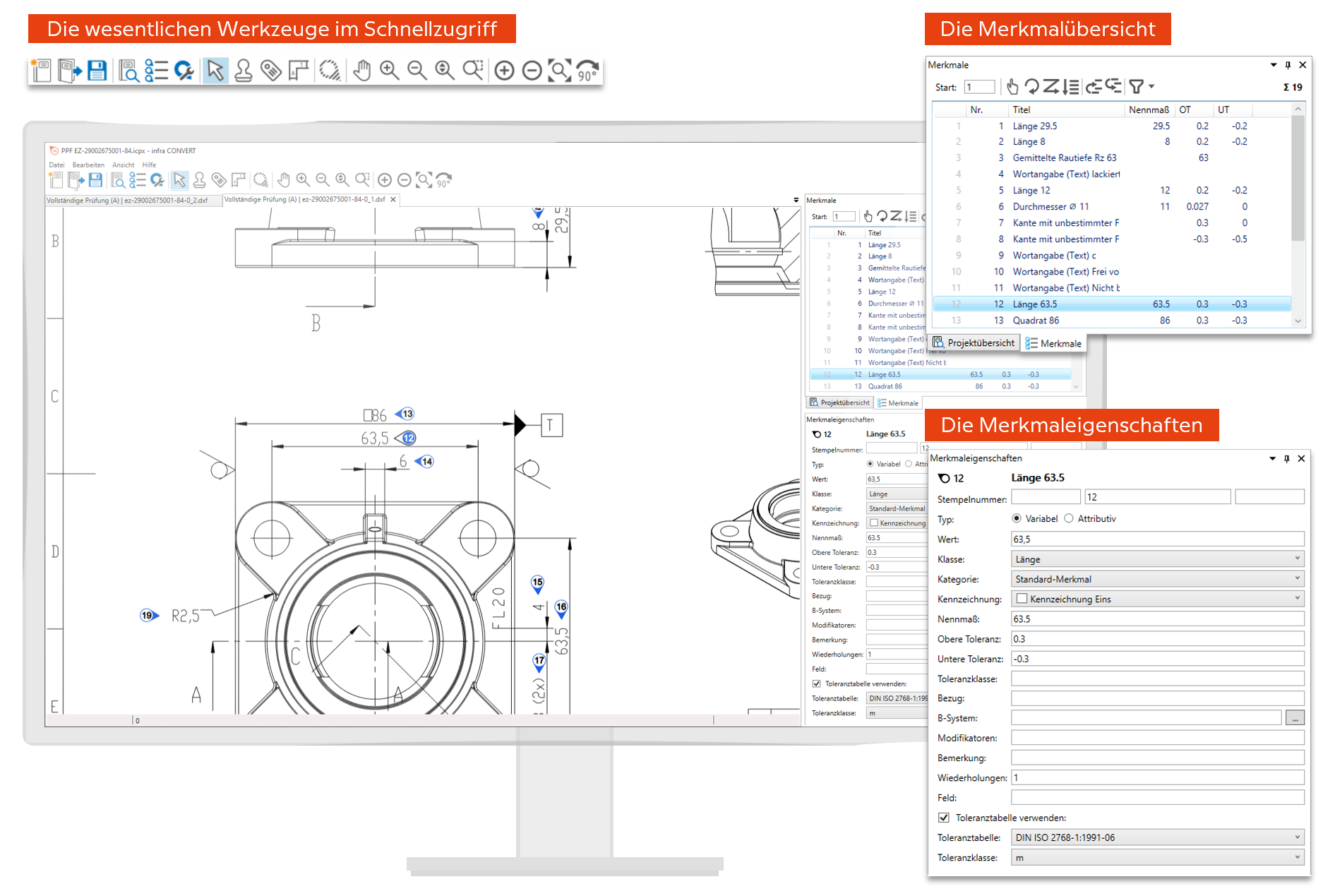The image size is (1335, 896).
Task: Select the arrow pointer tool
Action: click(215, 71)
